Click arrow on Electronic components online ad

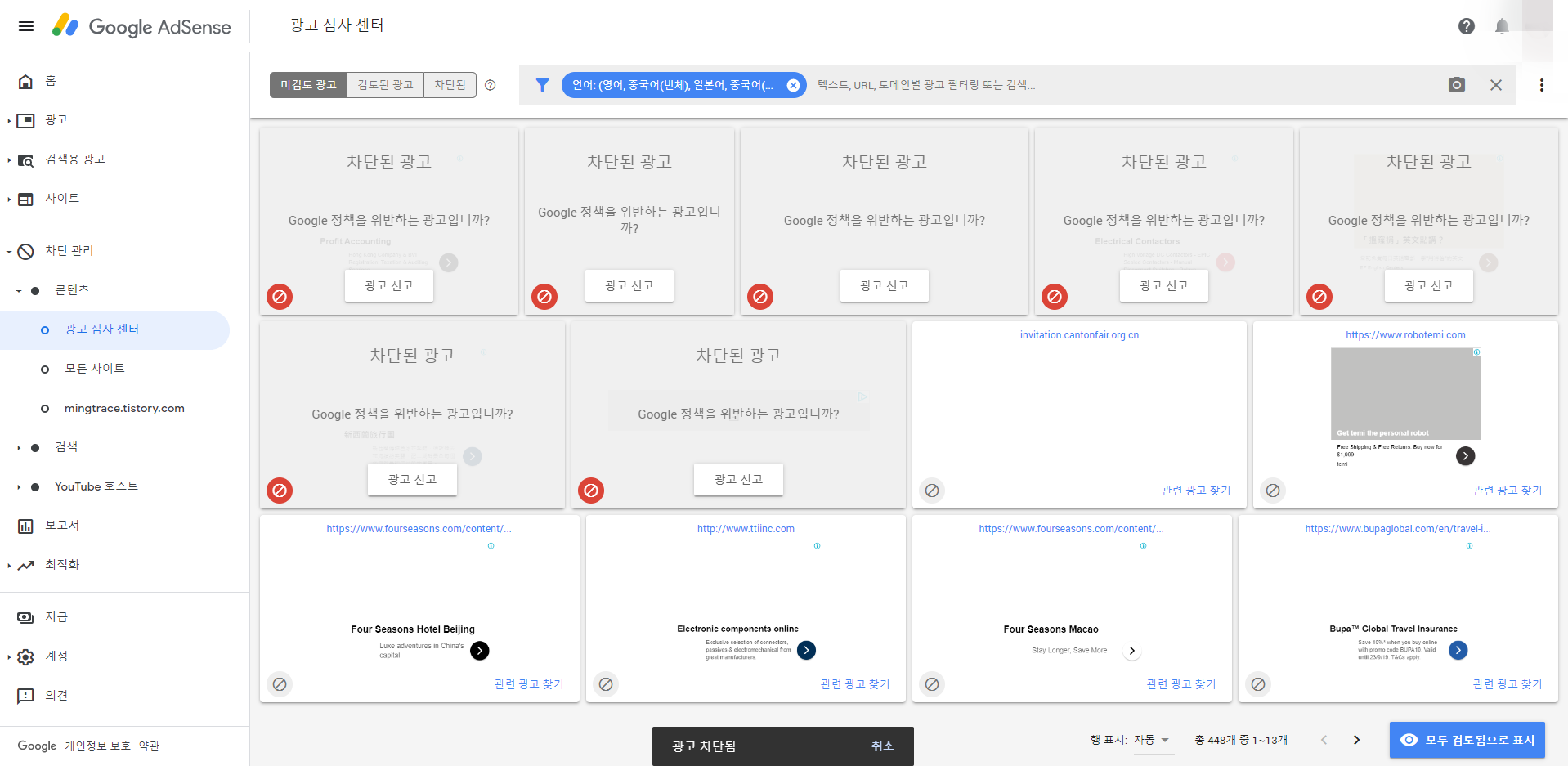(806, 651)
